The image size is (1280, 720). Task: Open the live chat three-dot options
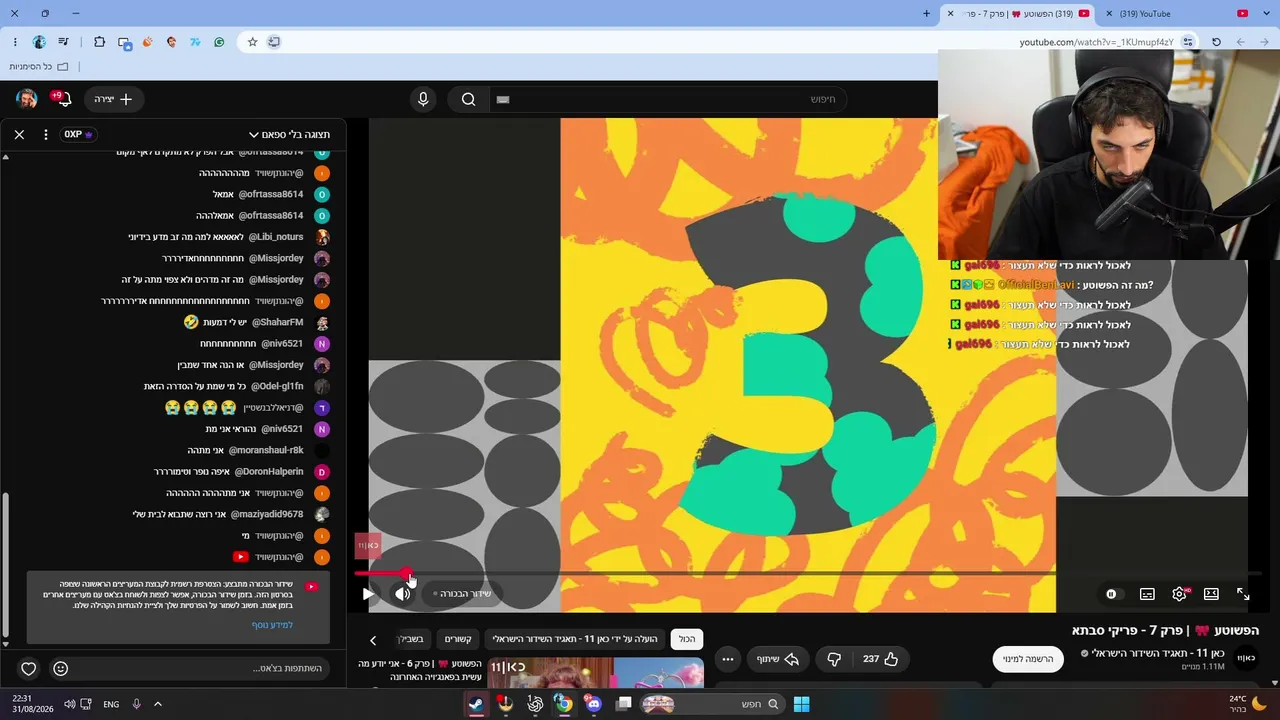coord(46,134)
